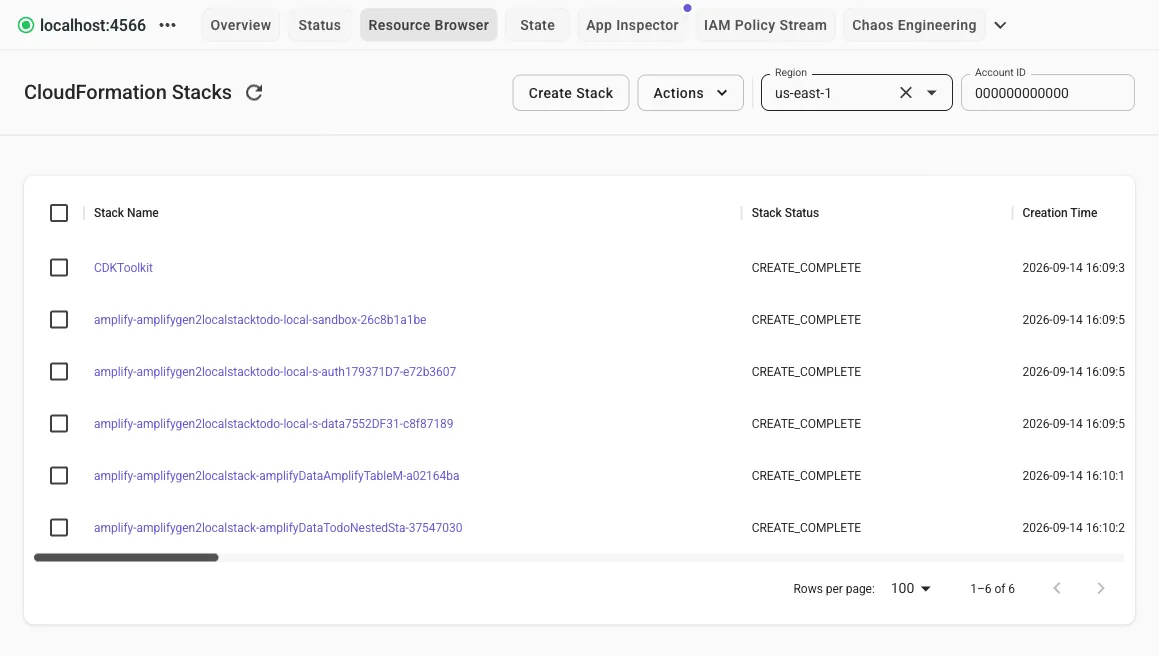Switch to the Status tab
The height and width of the screenshot is (656, 1159).
pos(319,25)
